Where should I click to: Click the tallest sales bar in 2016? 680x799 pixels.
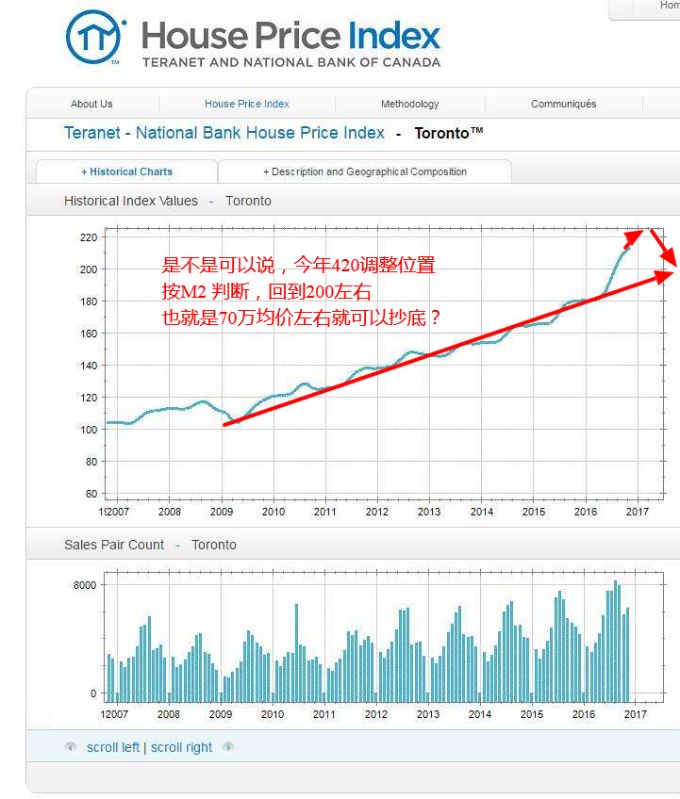[616, 642]
